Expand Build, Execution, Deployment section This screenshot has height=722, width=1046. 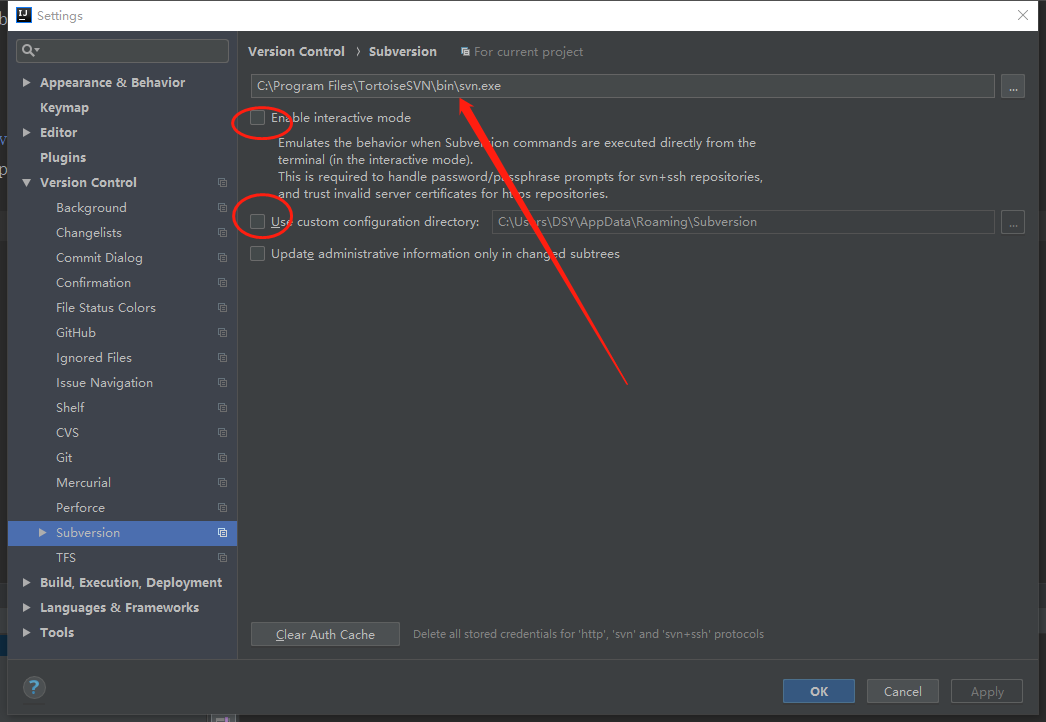27,583
